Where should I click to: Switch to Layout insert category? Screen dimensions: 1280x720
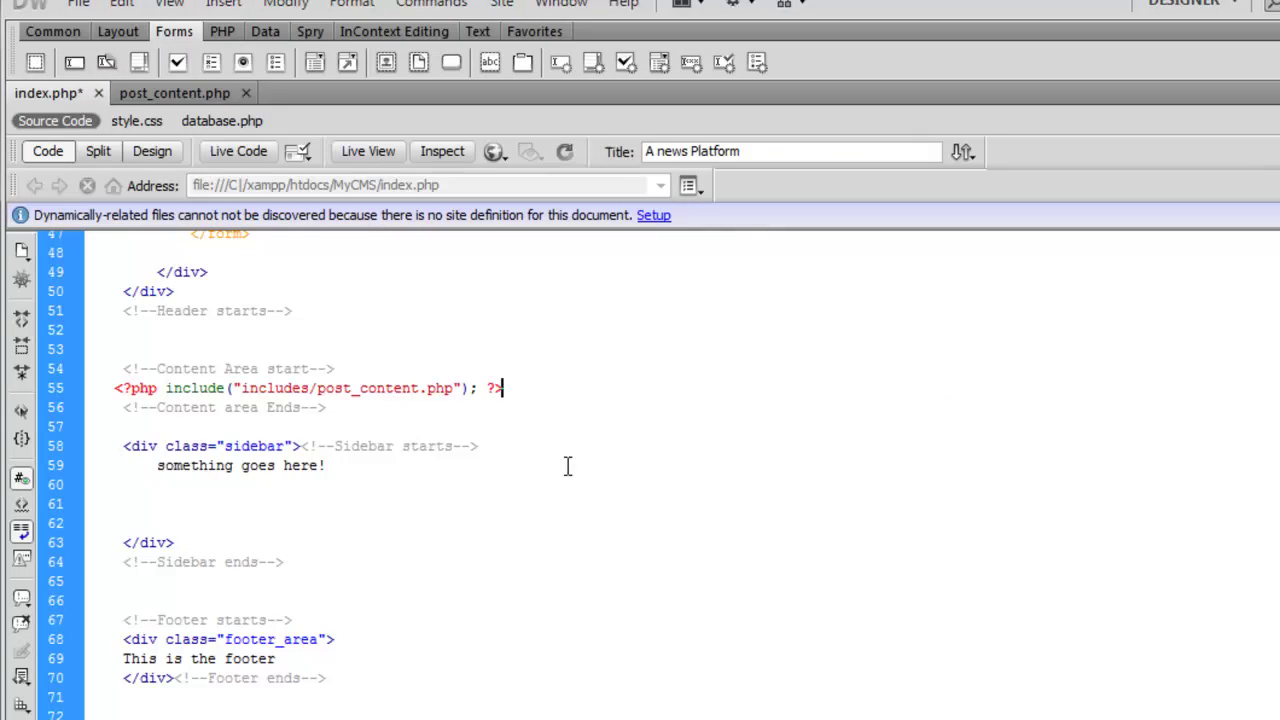[x=118, y=32]
